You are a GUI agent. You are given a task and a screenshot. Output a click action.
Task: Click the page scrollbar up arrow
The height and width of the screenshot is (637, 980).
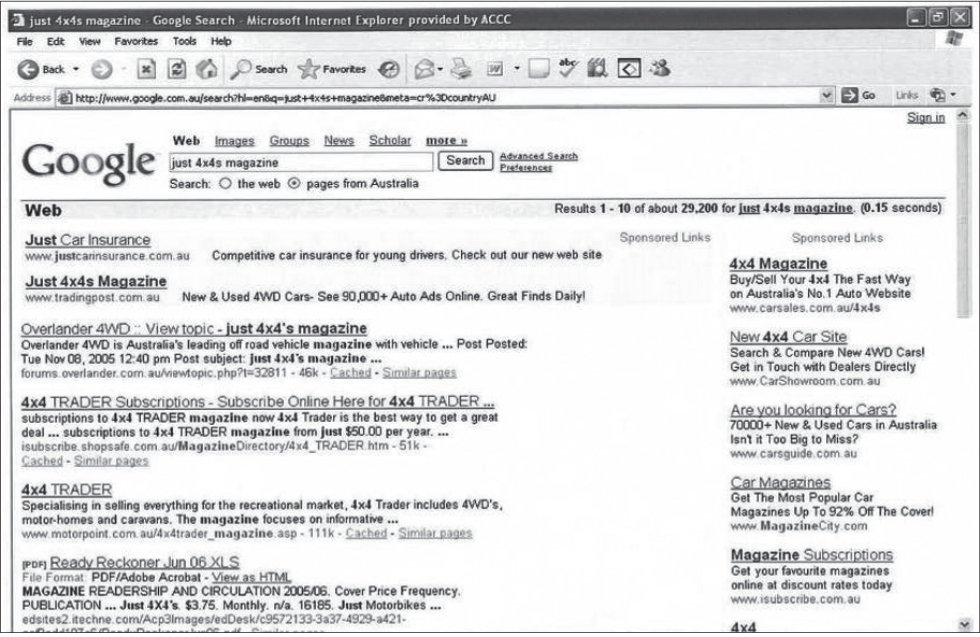[x=963, y=116]
